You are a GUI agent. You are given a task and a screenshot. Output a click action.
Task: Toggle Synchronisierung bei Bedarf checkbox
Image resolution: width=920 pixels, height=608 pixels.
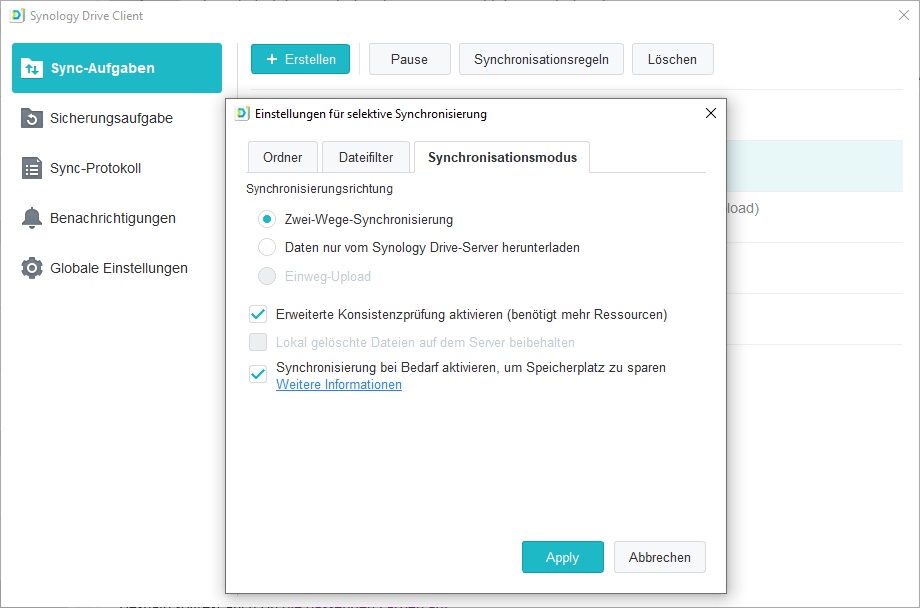pyautogui.click(x=258, y=374)
